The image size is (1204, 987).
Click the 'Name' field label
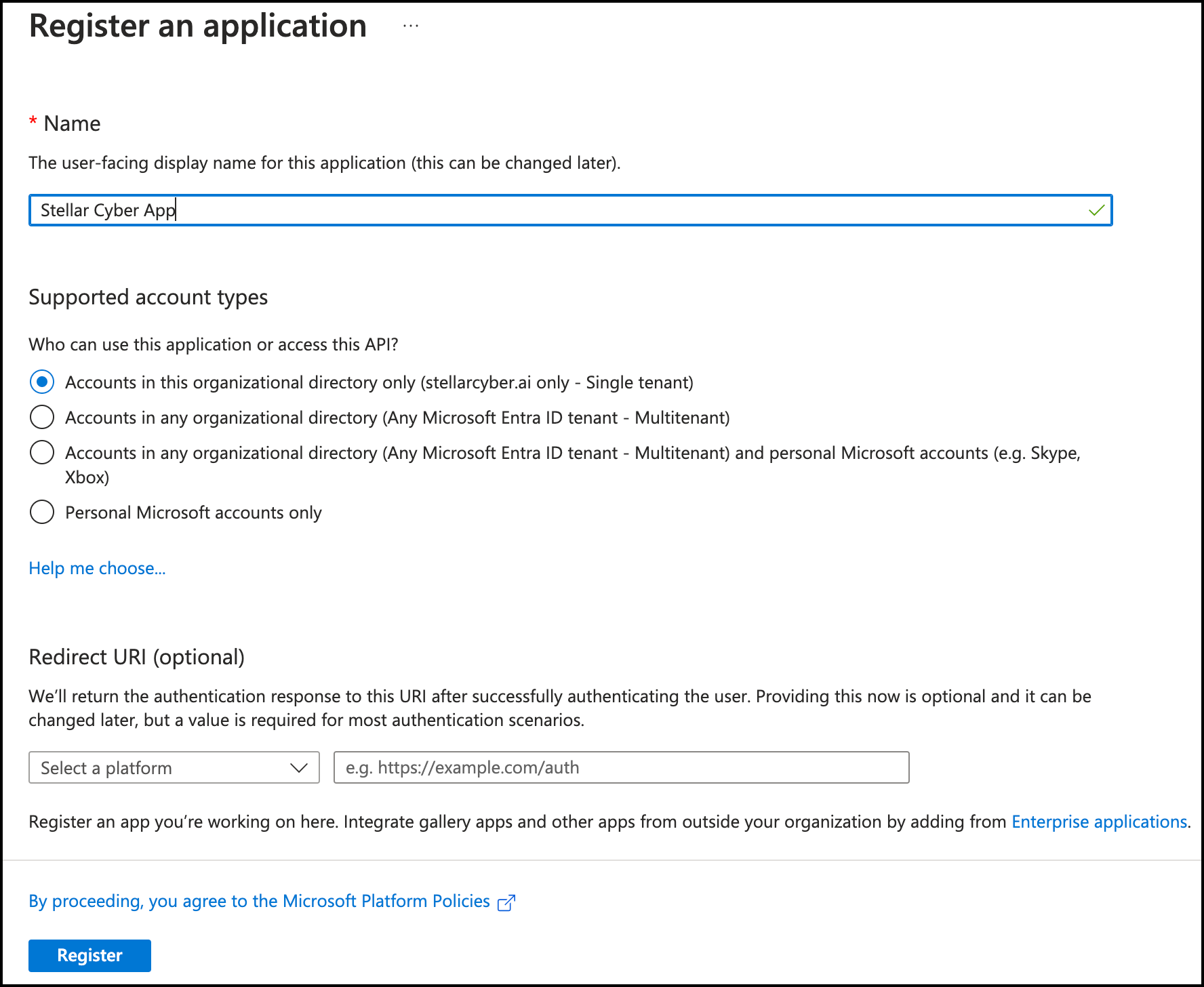pos(72,123)
